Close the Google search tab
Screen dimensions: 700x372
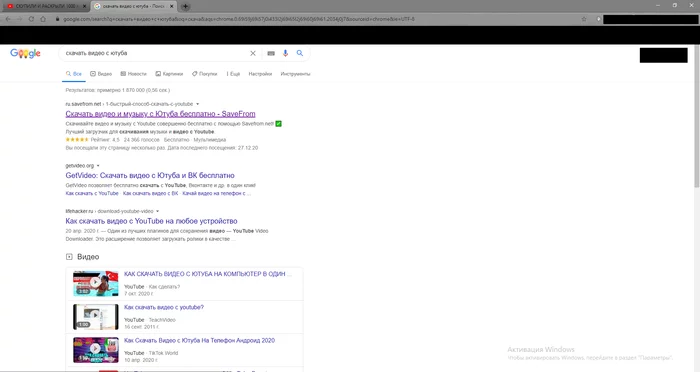(172, 6)
